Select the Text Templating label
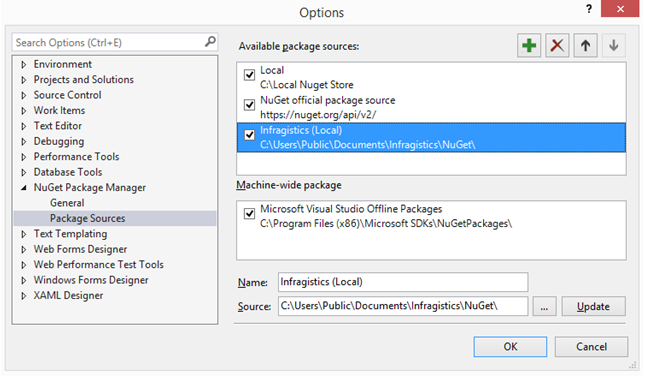This screenshot has height=376, width=645. point(70,234)
